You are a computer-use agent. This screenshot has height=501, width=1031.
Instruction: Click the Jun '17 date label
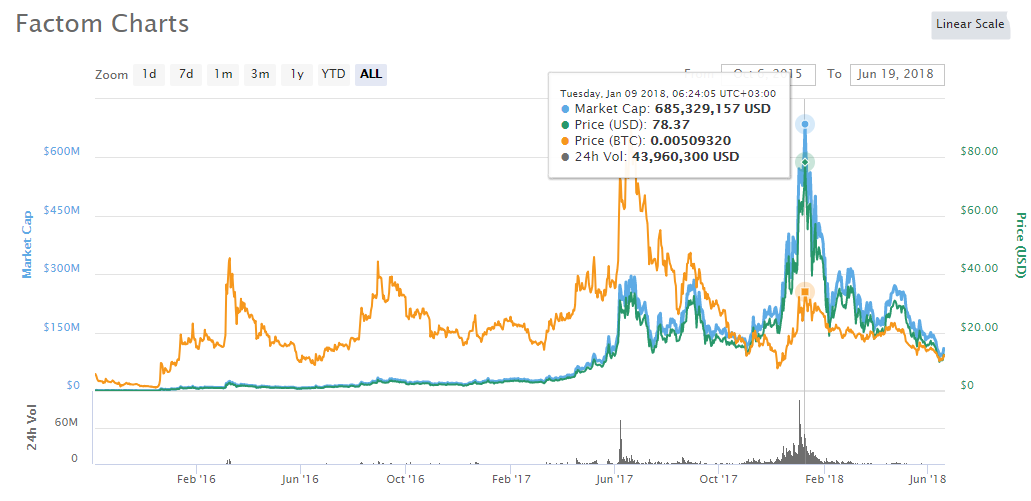tap(614, 479)
